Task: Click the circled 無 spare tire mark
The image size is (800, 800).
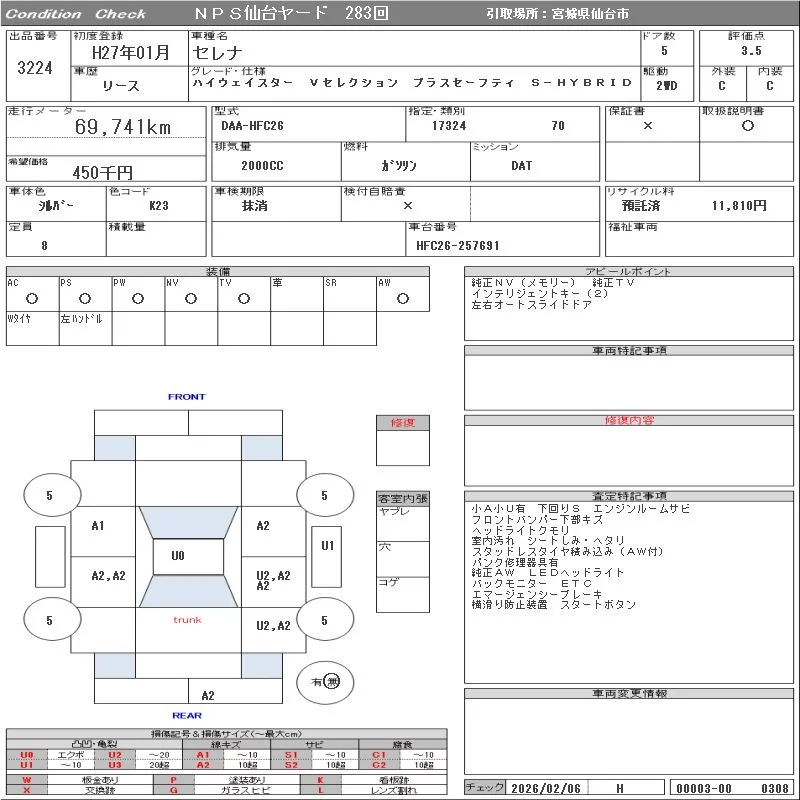Action: [x=332, y=682]
